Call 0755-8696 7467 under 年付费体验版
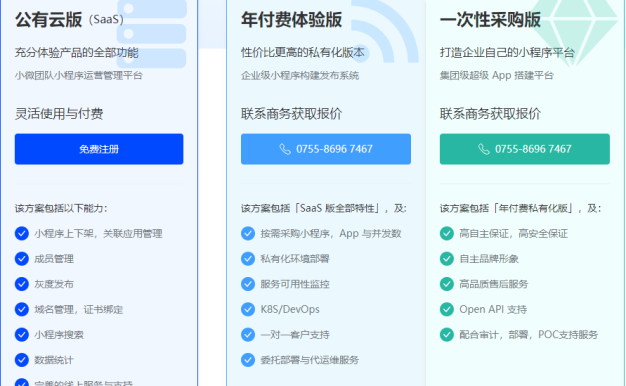Screen dimensions: 626x386 pos(326,149)
